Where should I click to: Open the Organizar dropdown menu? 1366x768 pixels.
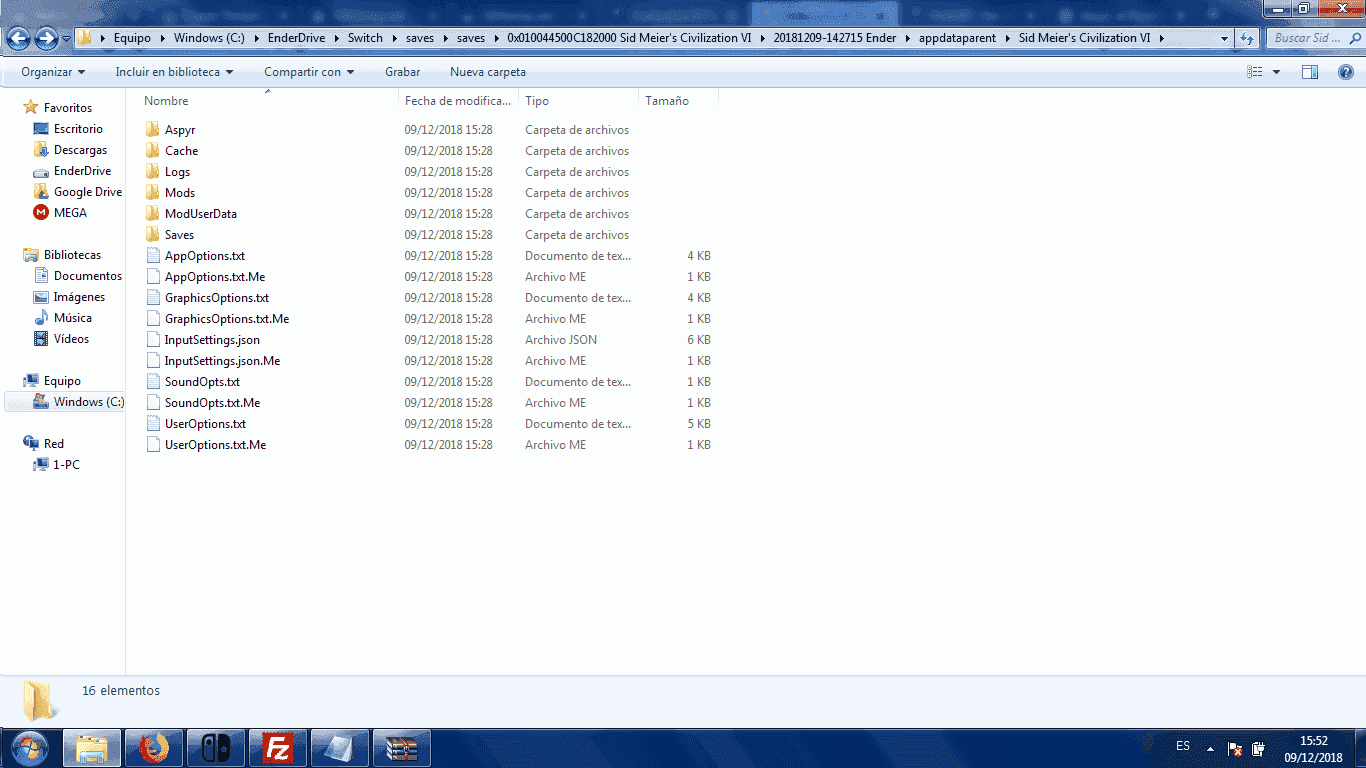tap(53, 72)
